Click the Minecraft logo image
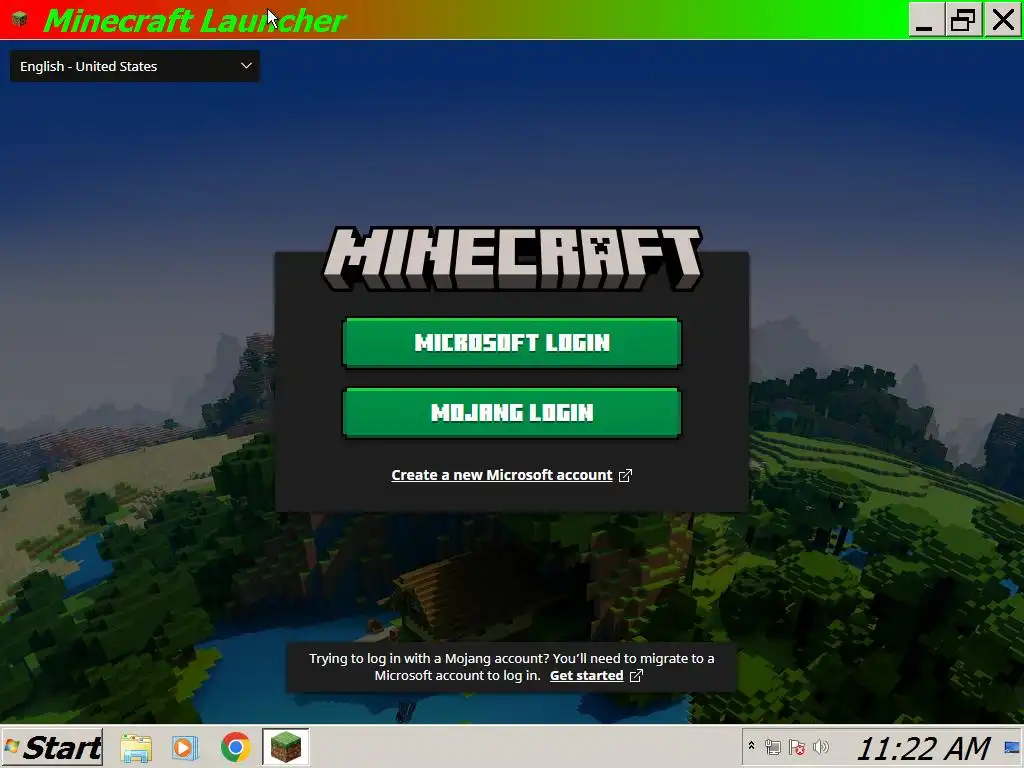1024x768 pixels. pyautogui.click(x=513, y=259)
